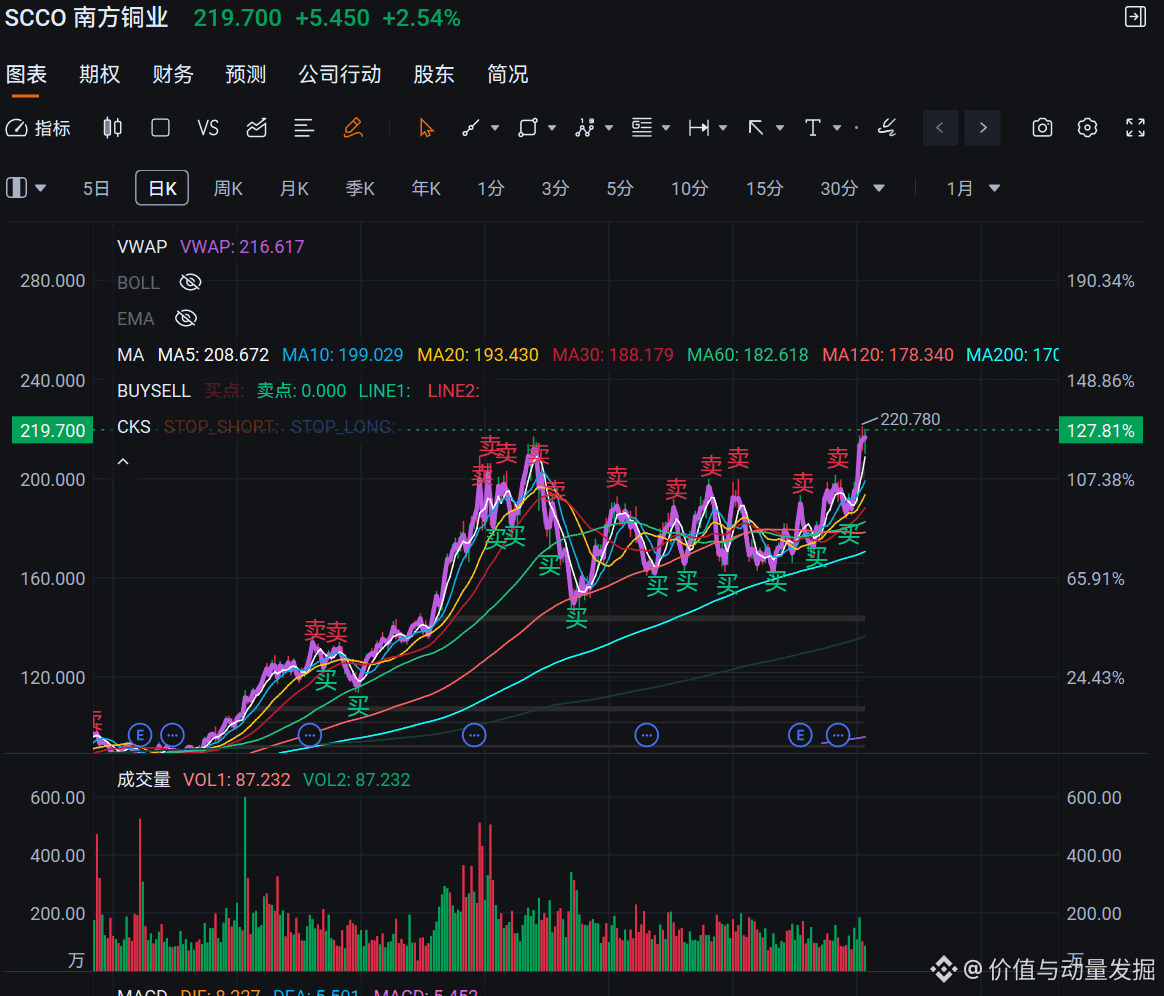Viewport: 1164px width, 996px height.
Task: Click the text lines list icon
Action: 304,128
